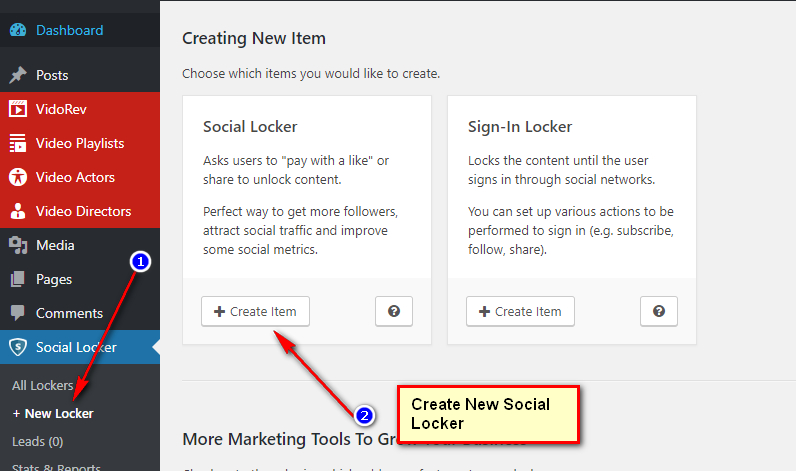
Task: Click the Video Playlists list icon
Action: coord(18,143)
